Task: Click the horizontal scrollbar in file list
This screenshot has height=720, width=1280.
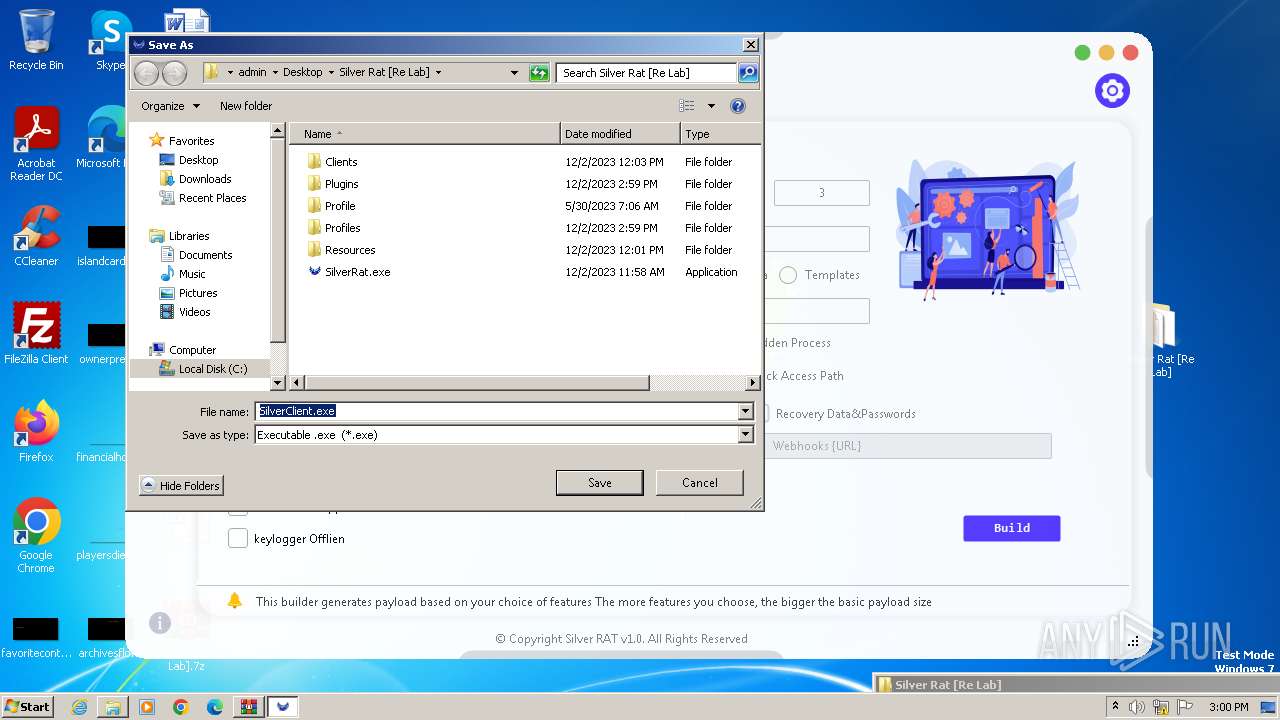Action: [477, 383]
